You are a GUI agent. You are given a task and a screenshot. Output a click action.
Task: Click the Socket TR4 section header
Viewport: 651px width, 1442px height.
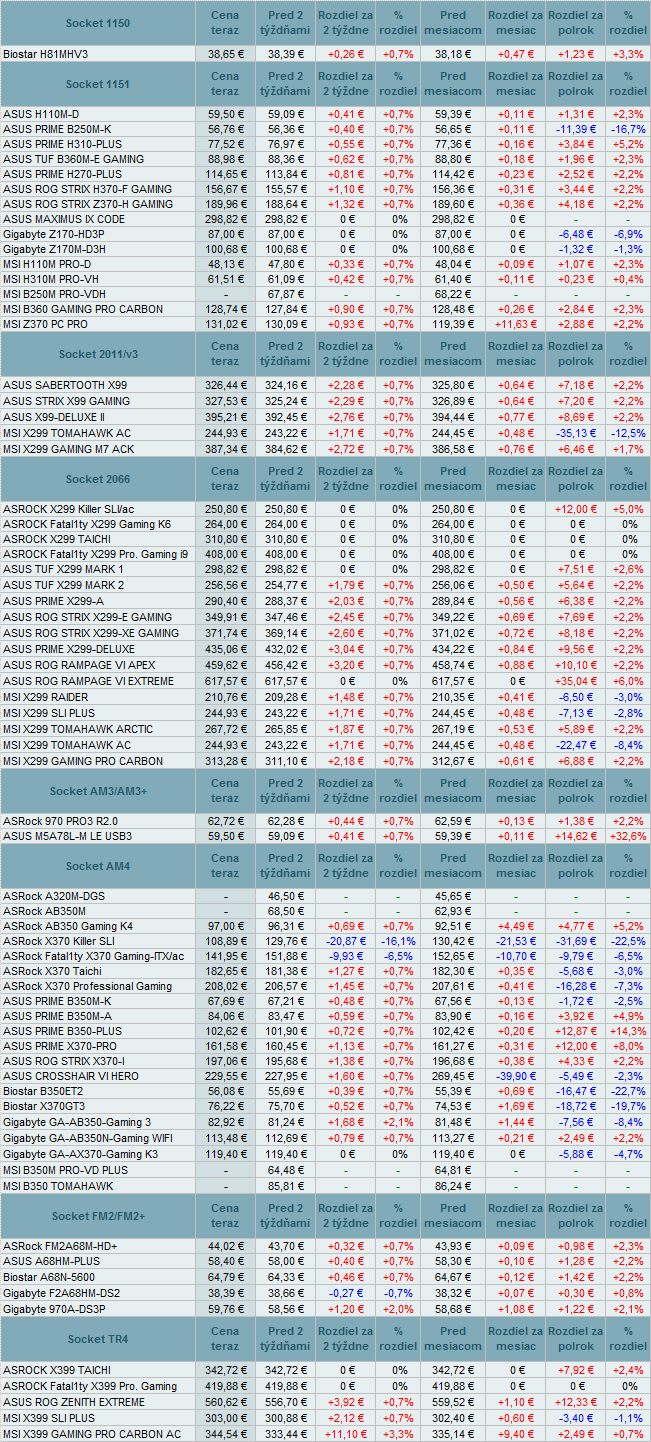97,1339
